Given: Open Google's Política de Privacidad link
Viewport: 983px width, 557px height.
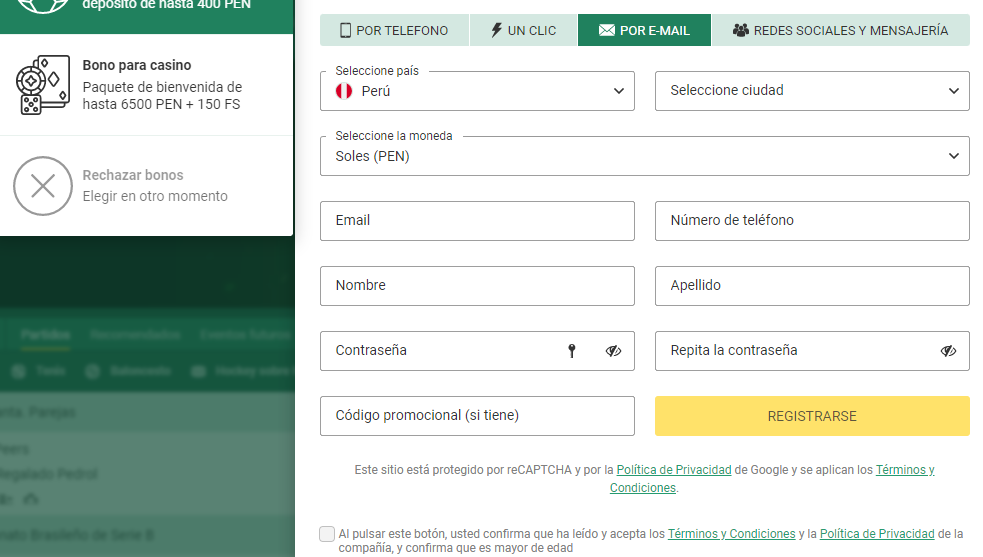Looking at the screenshot, I should [x=674, y=470].
